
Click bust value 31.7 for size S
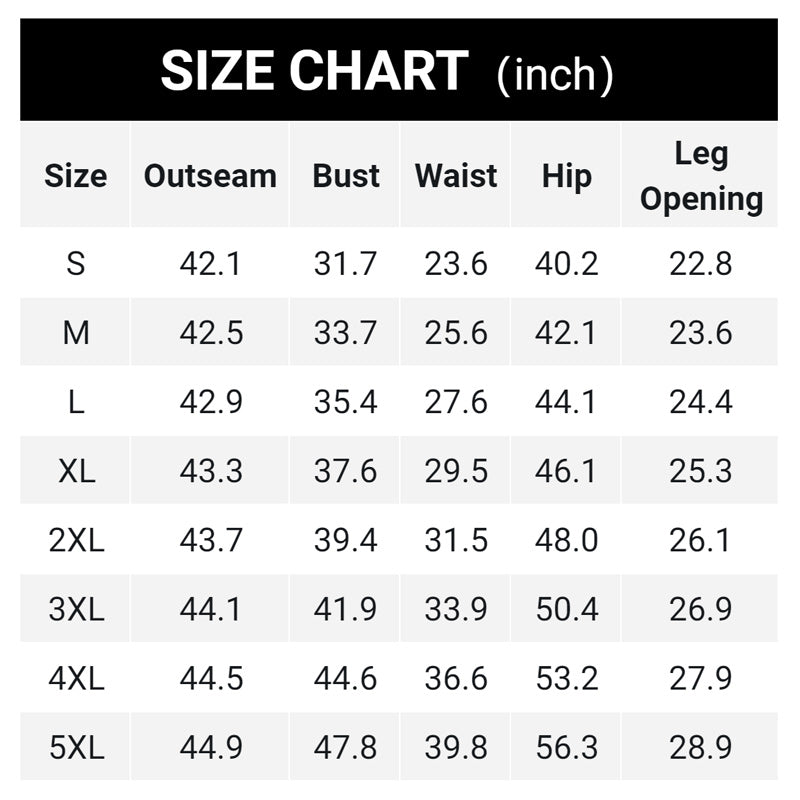[346, 264]
